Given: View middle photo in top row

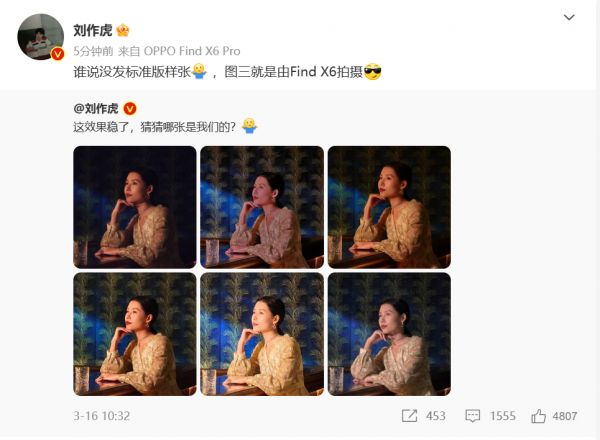Looking at the screenshot, I should [262, 207].
